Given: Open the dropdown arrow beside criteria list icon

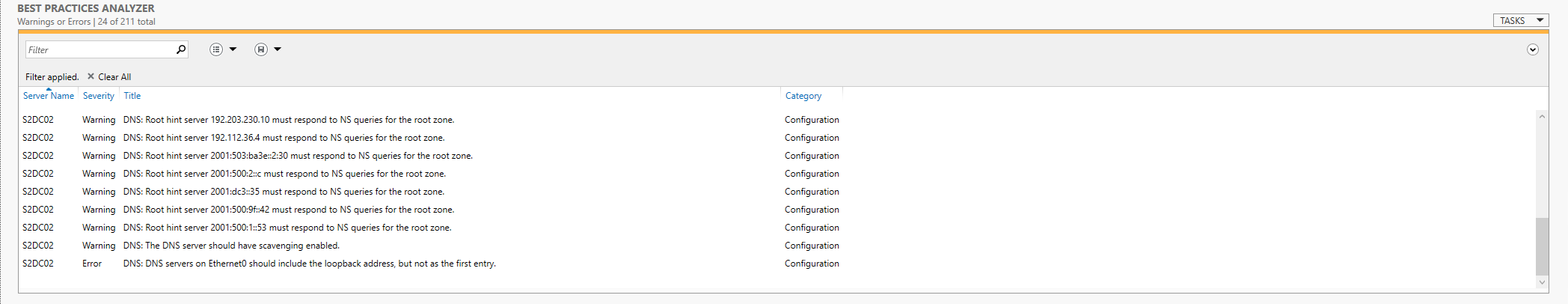Looking at the screenshot, I should pos(233,49).
